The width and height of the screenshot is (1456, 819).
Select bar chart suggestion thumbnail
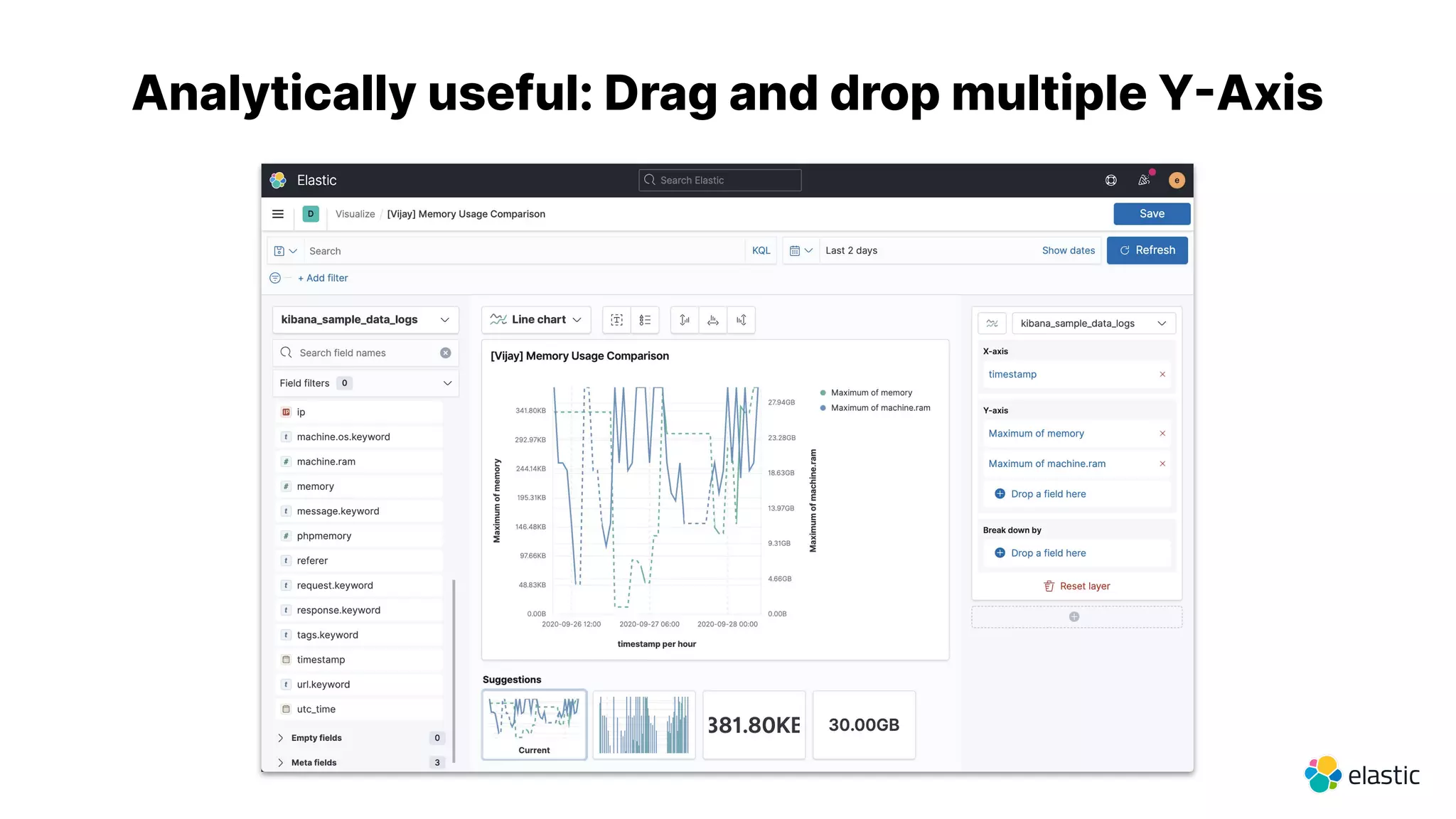[x=644, y=725]
